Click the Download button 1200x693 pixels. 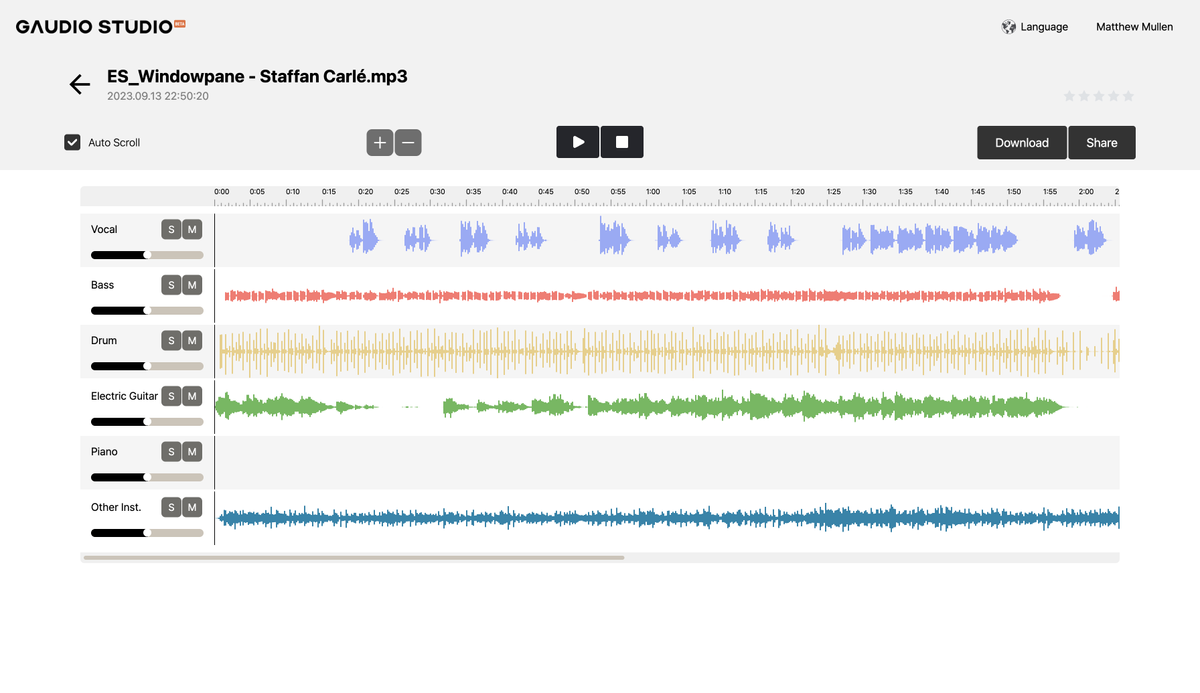[x=1021, y=142]
